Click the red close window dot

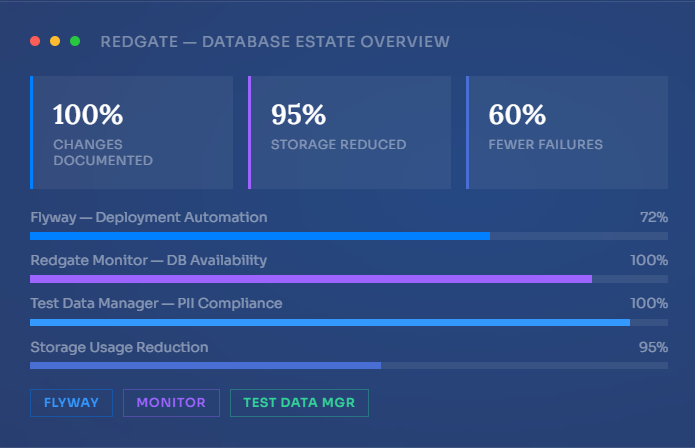(x=35, y=41)
